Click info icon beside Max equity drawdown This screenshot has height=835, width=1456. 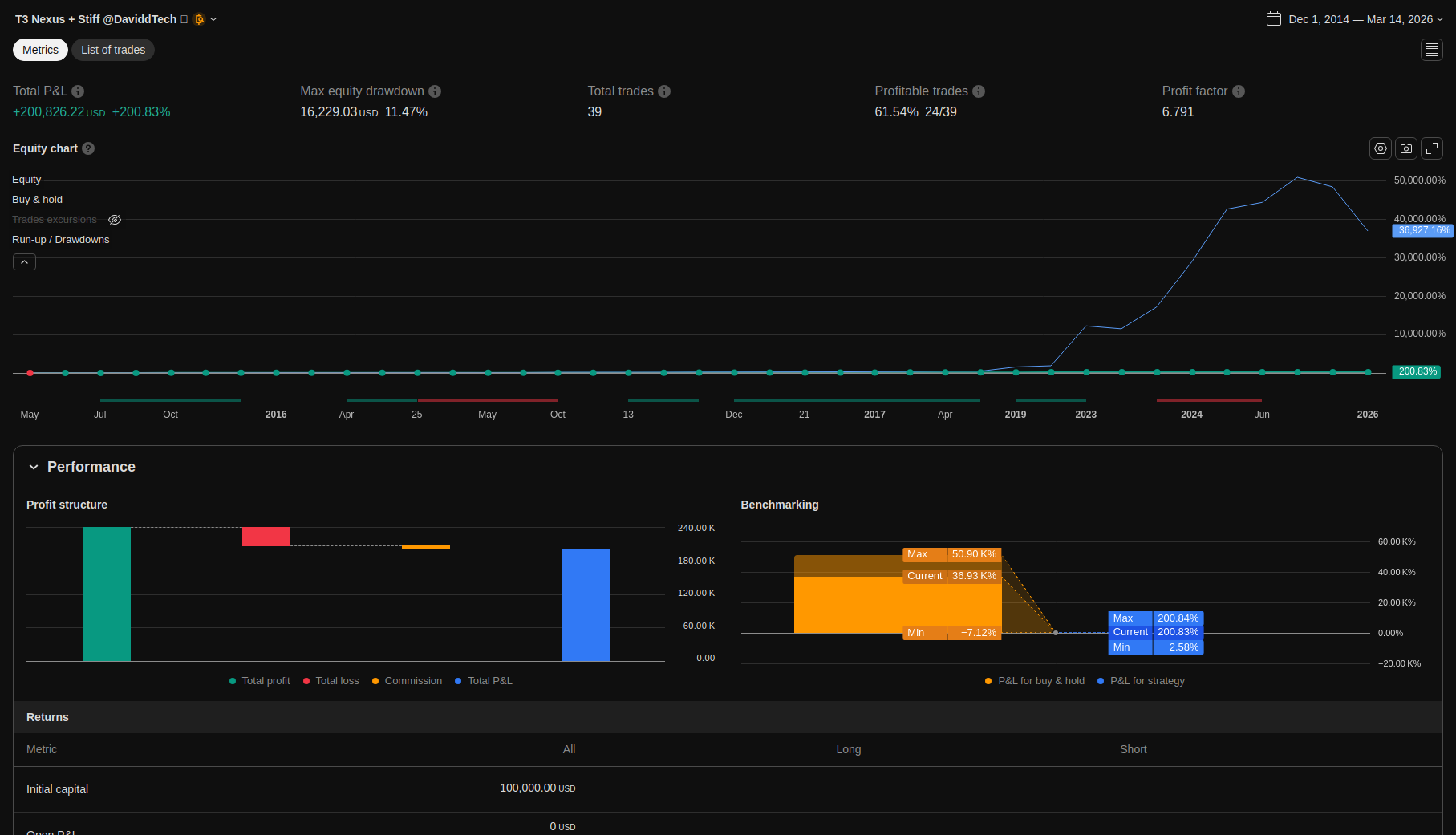435,91
